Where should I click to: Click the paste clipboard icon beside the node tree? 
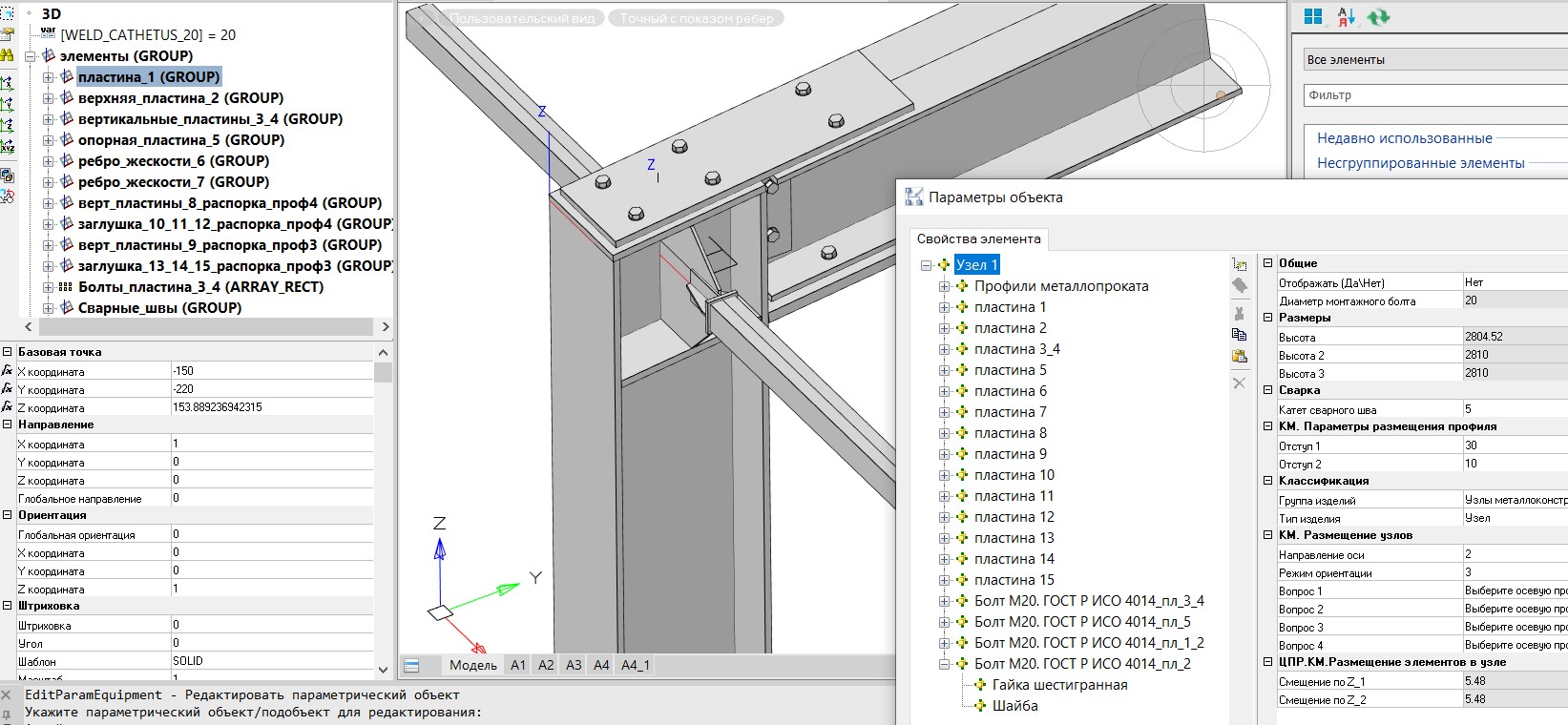coord(1239,357)
